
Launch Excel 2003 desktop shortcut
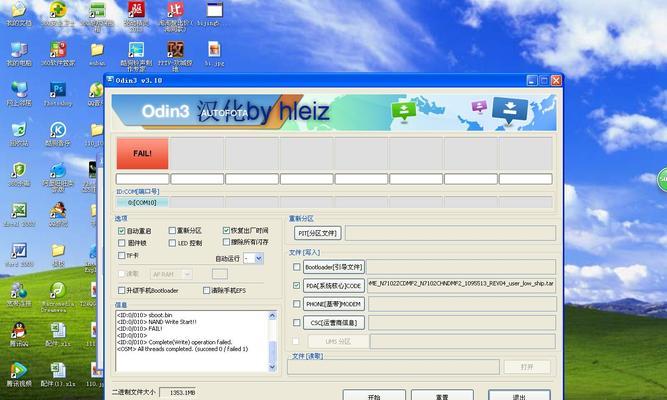coord(19,211)
